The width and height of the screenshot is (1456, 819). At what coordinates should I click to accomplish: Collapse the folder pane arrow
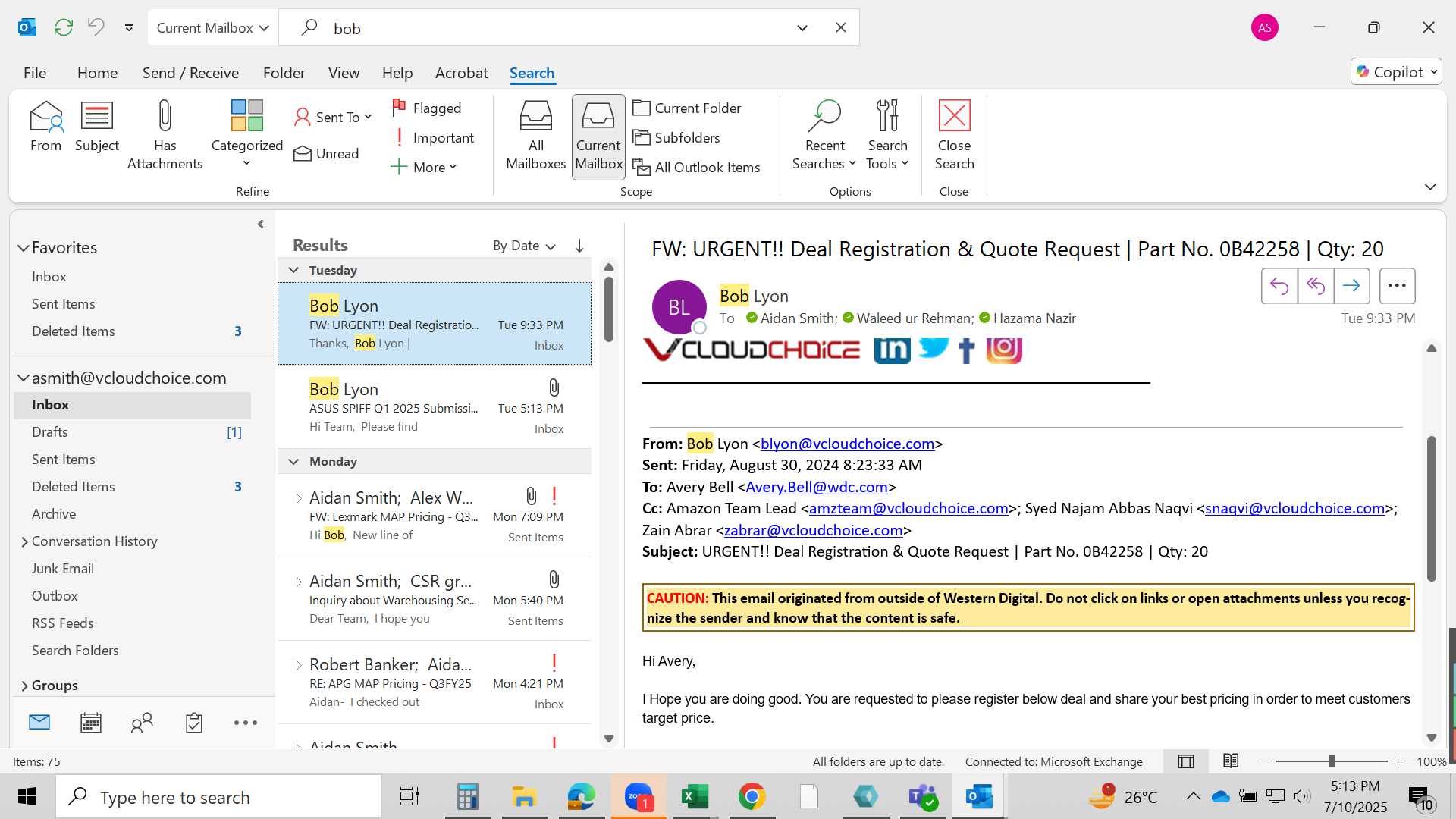(260, 224)
